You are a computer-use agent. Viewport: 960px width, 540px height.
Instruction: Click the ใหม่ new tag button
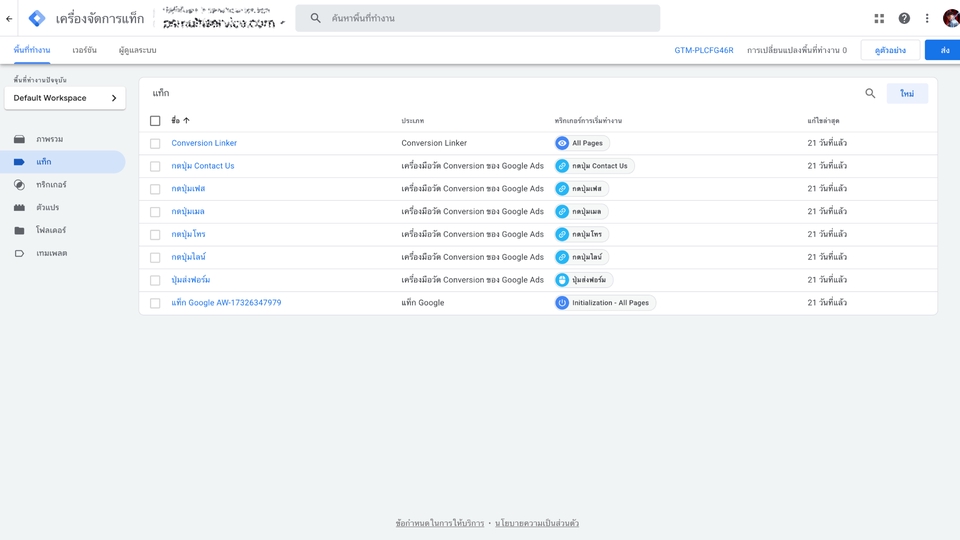point(907,94)
